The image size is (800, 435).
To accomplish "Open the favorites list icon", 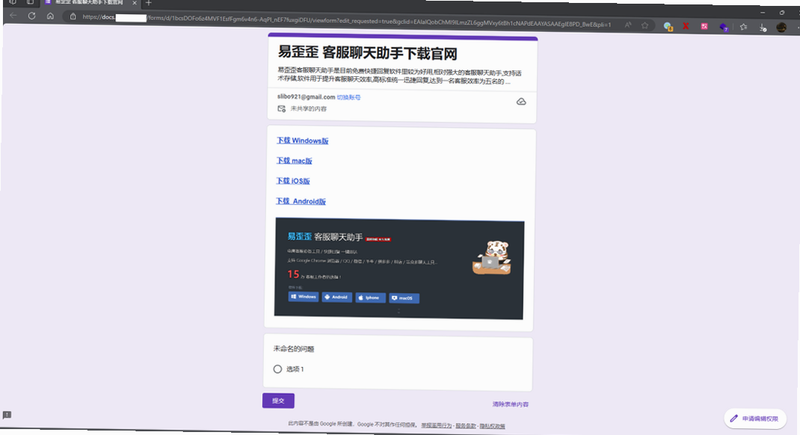I will click(x=743, y=27).
